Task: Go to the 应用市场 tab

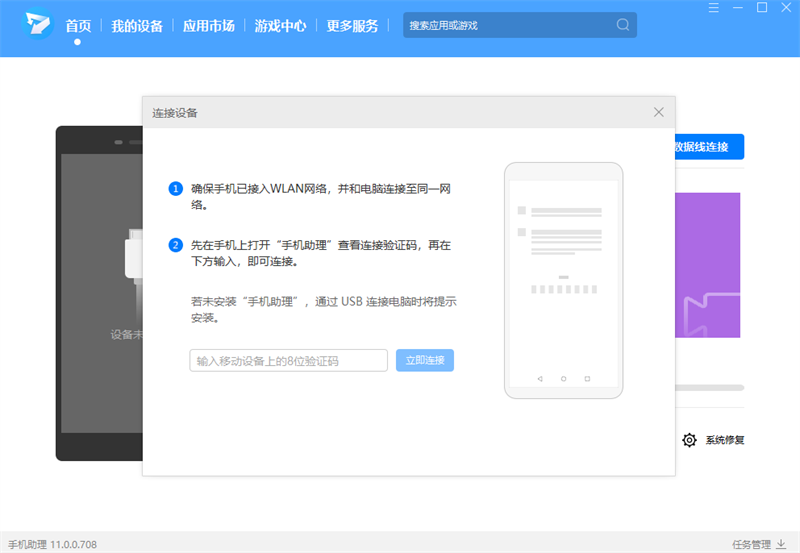Action: coord(209,26)
